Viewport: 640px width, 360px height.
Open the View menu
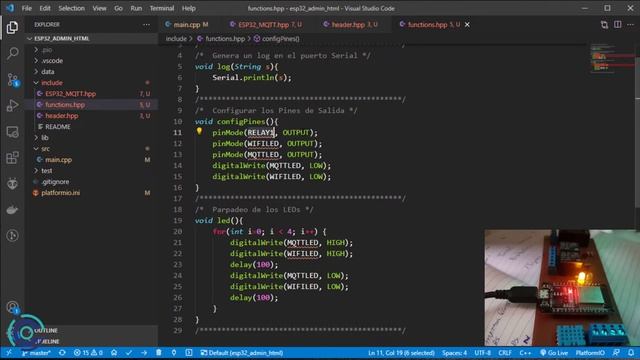pos(99,8)
